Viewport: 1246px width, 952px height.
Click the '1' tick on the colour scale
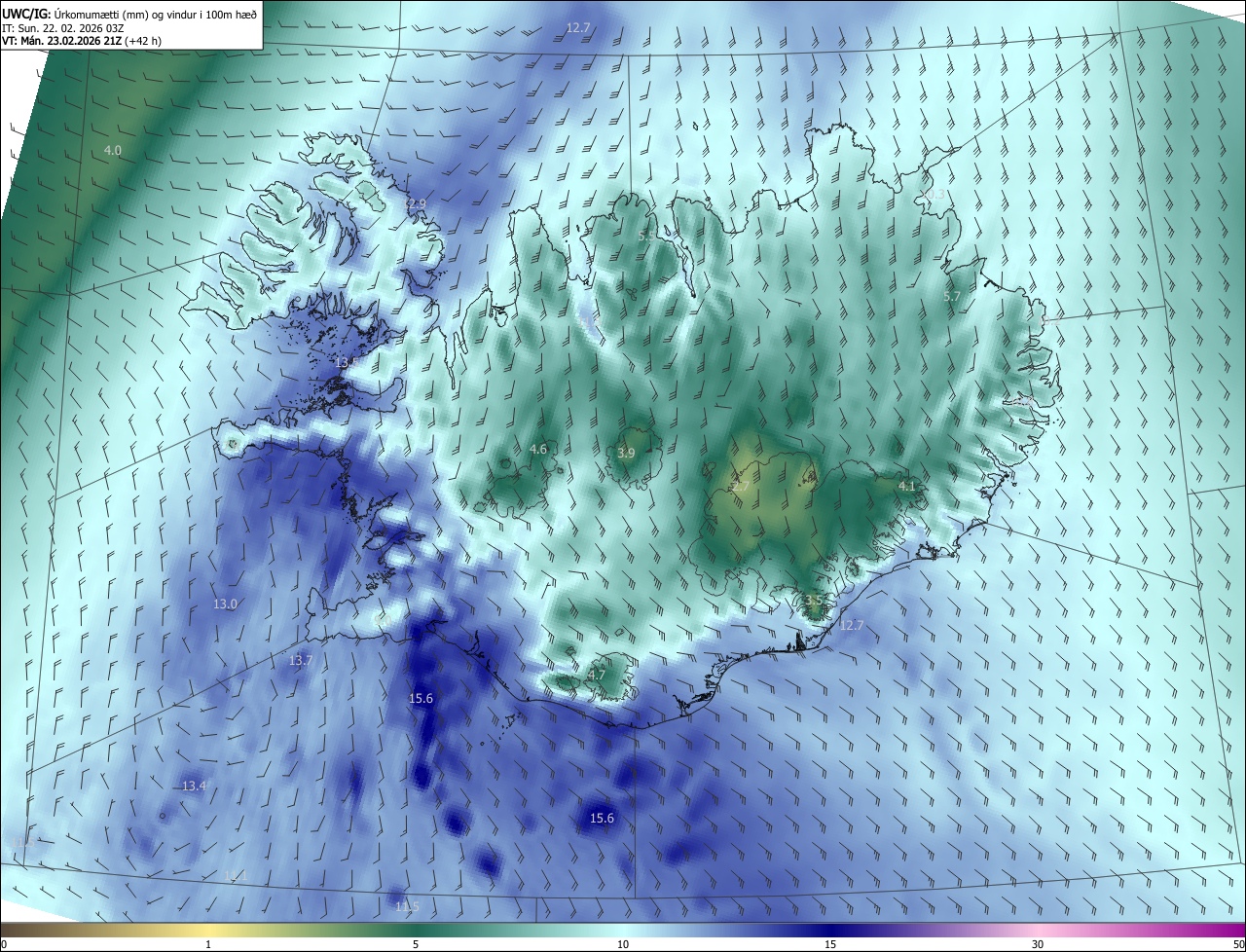[x=208, y=944]
